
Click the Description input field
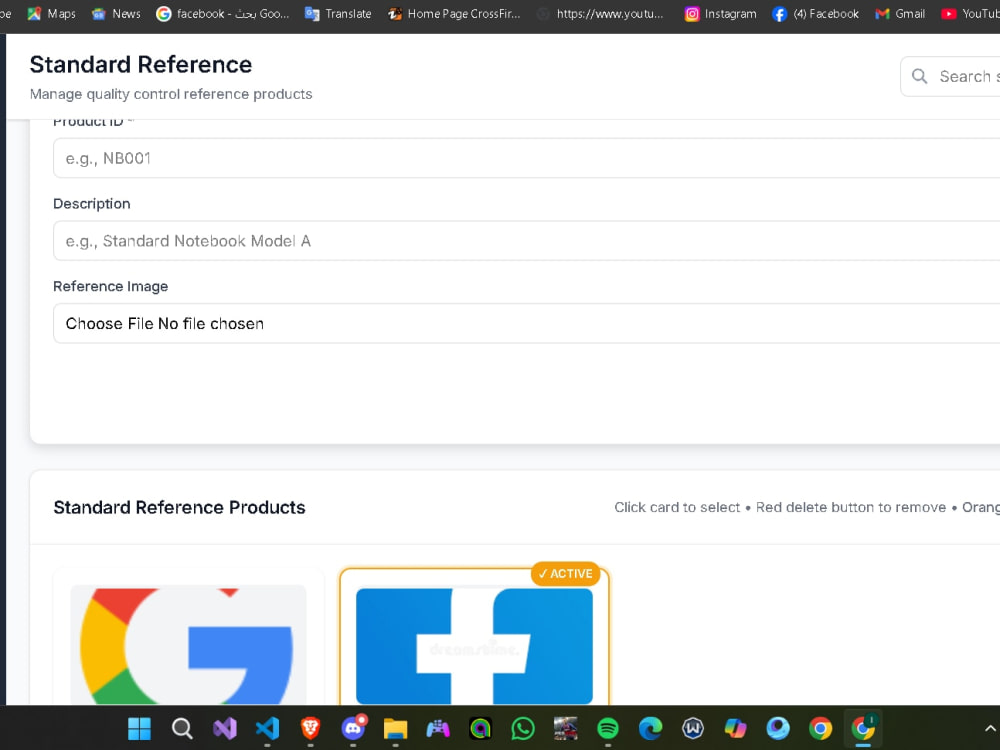(526, 240)
